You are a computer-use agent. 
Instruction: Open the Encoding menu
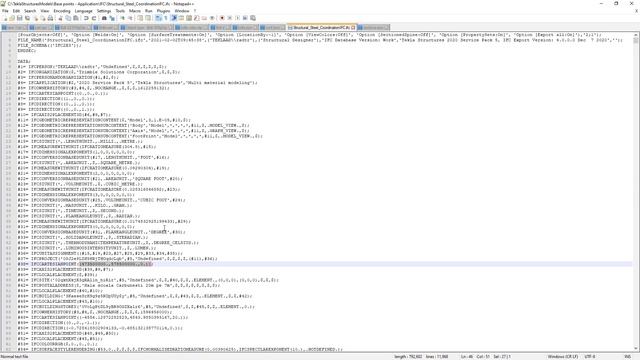(x=62, y=11)
